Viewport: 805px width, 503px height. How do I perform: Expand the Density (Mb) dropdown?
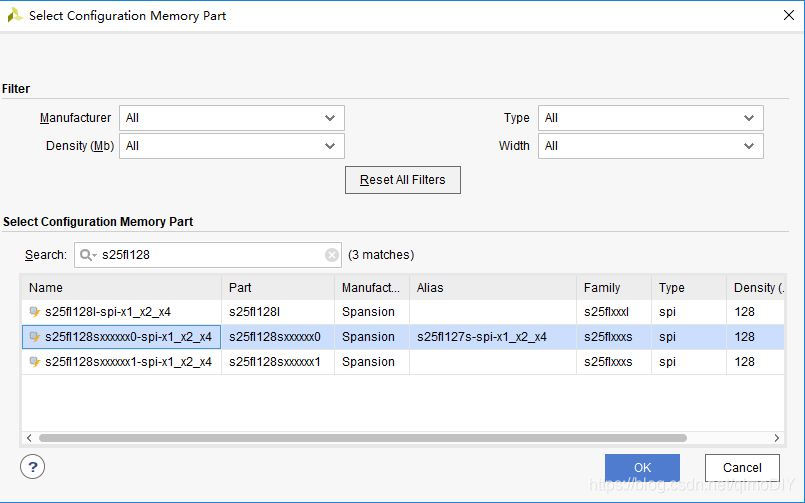click(231, 146)
